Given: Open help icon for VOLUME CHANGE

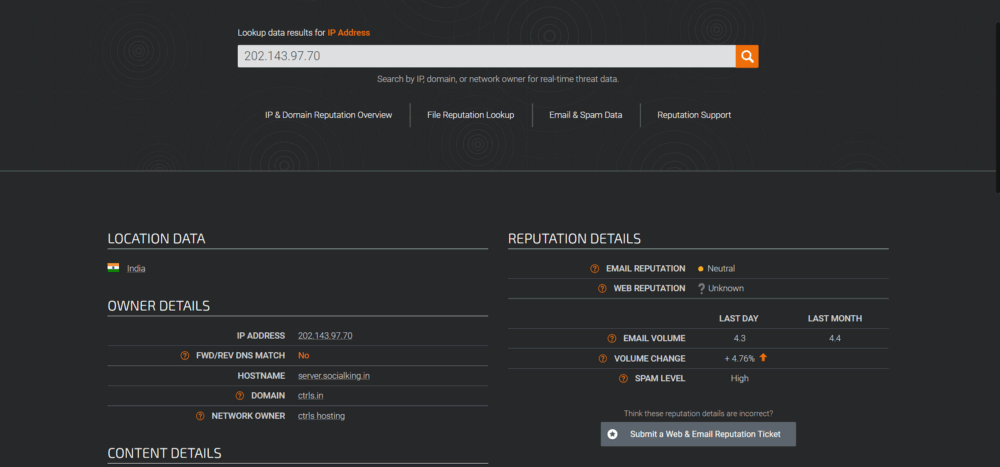Looking at the screenshot, I should pos(603,359).
